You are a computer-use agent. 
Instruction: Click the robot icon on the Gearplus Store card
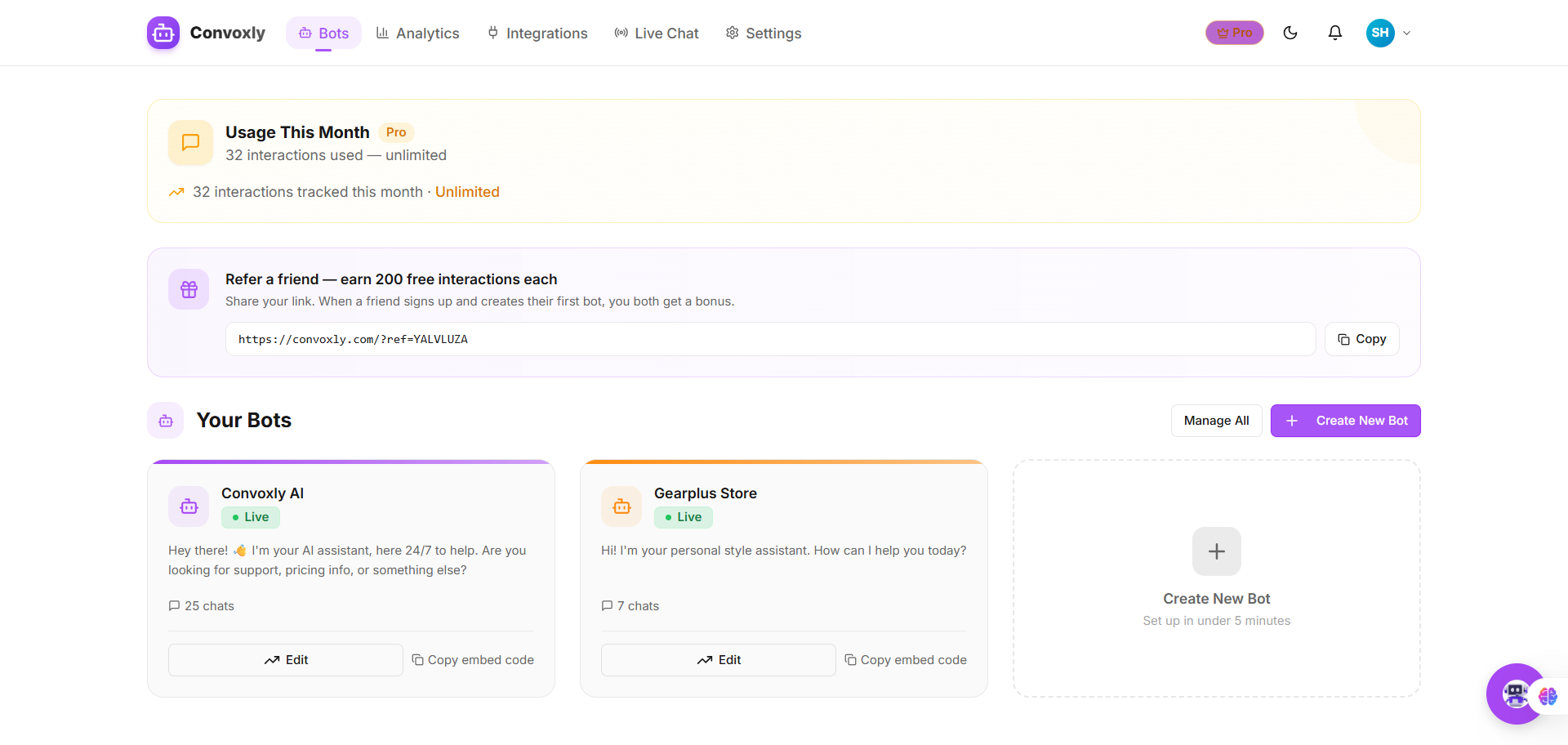621,506
